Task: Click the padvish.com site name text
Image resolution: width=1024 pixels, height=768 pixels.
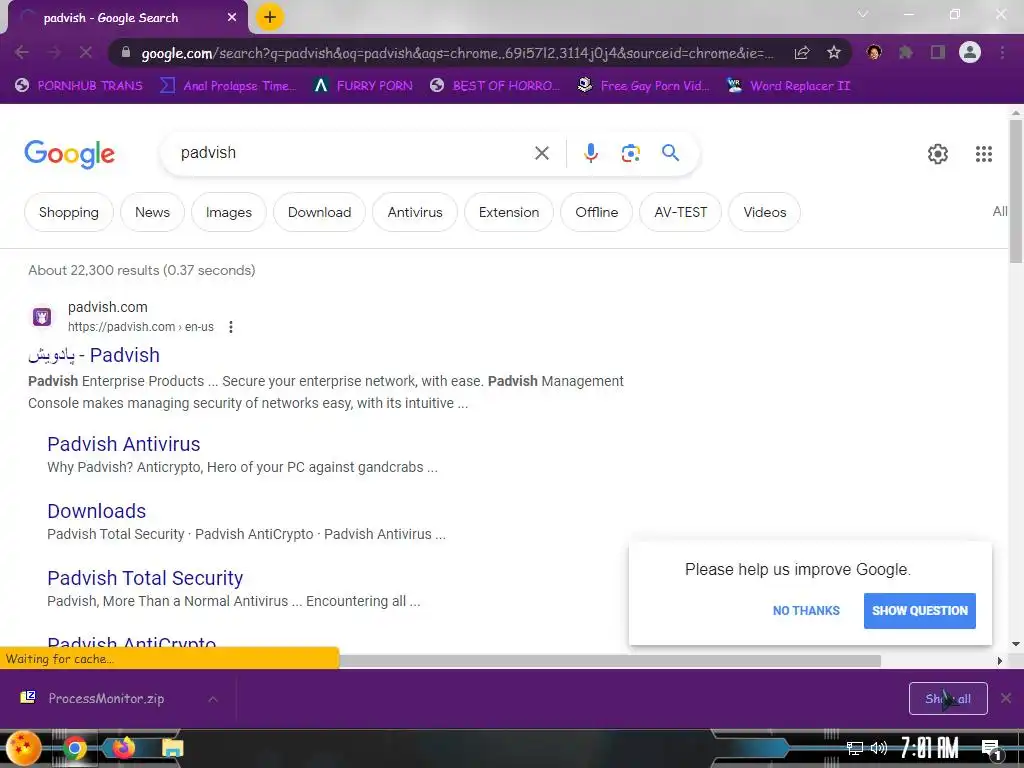Action: point(108,307)
